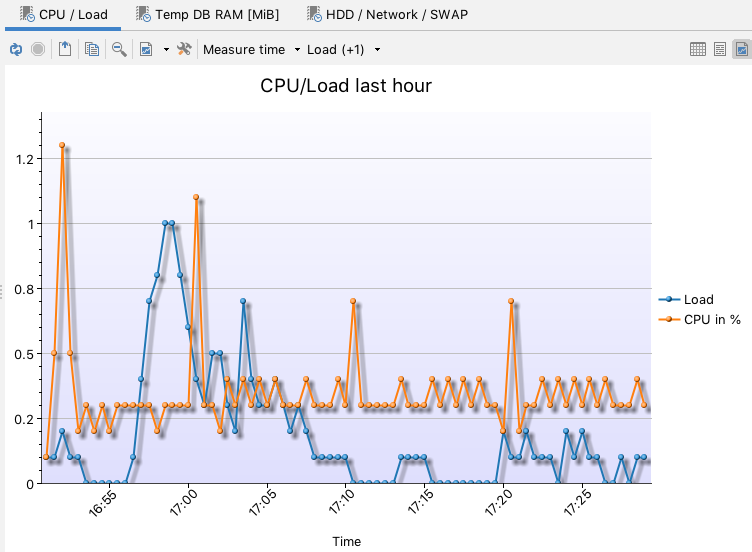This screenshot has width=752, height=552.
Task: Click the chart title CPU/Load last hour
Action: (346, 86)
